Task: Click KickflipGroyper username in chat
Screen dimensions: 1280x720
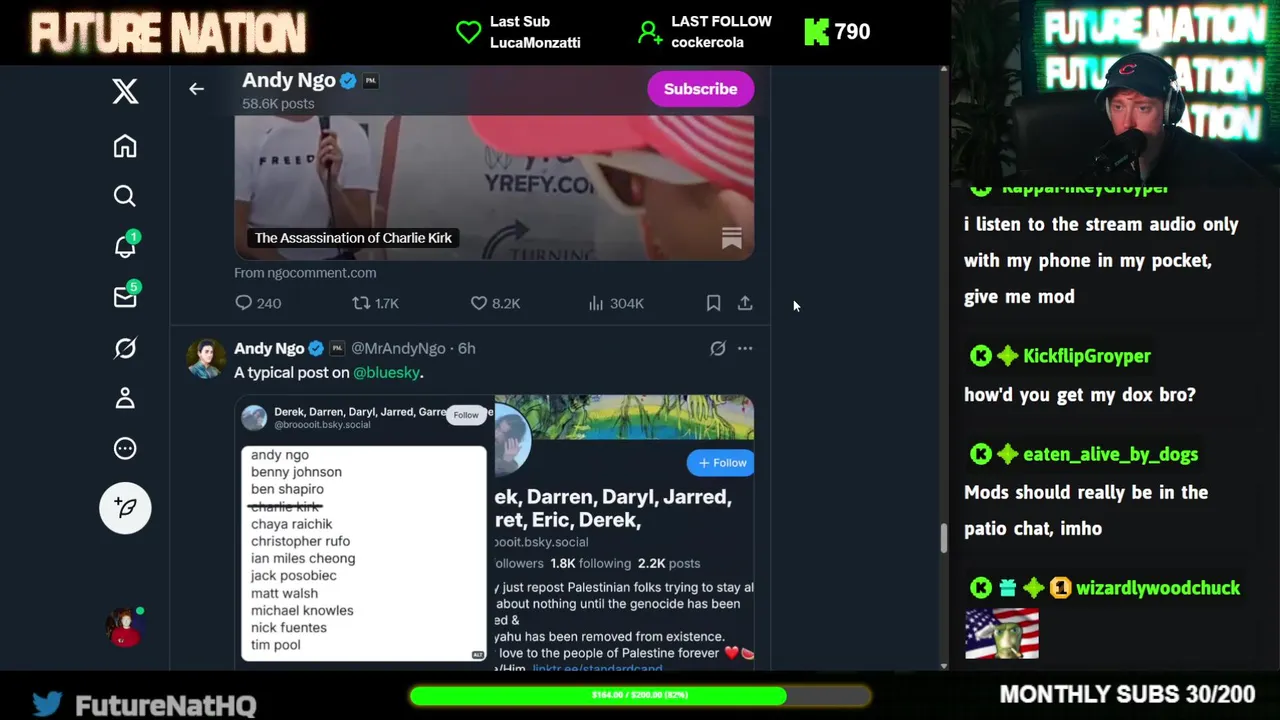Action: tap(1086, 356)
